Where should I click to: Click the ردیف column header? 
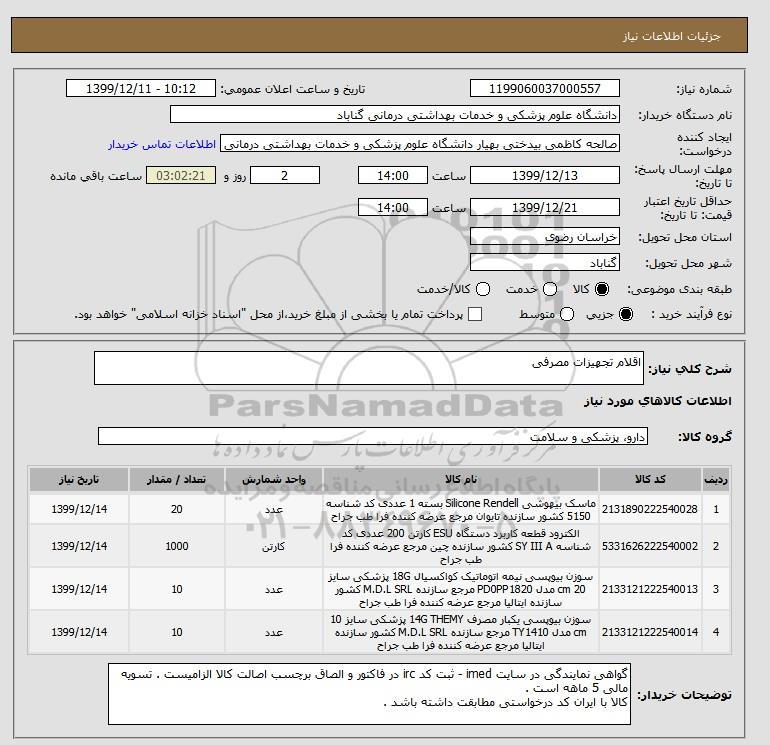pyautogui.click(x=716, y=479)
